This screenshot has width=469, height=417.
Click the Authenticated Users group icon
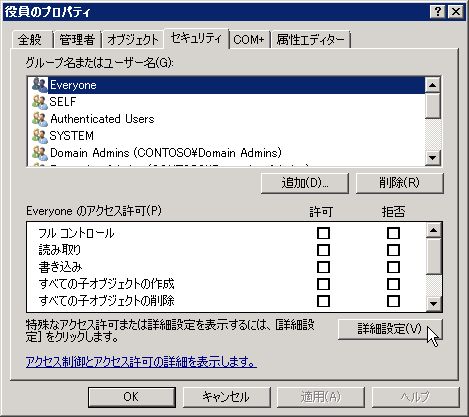(x=40, y=119)
